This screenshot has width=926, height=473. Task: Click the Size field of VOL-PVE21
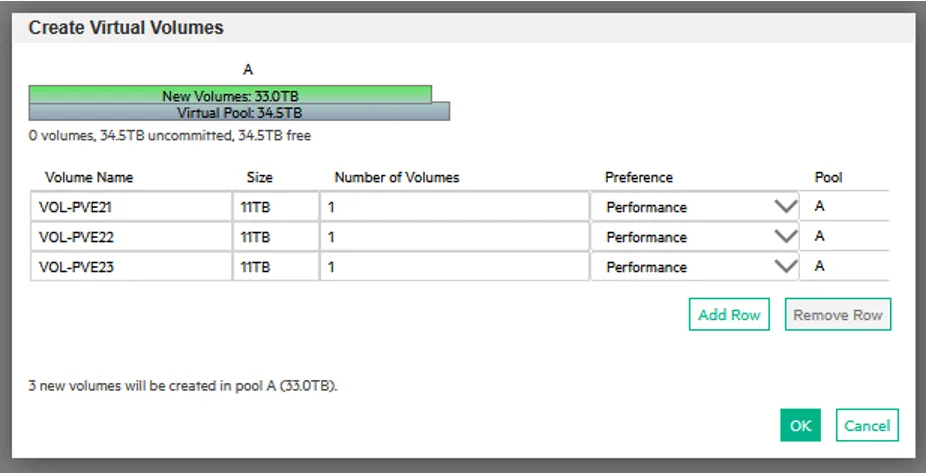point(276,207)
